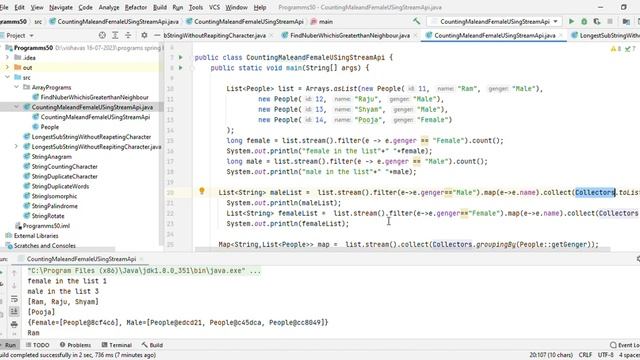Rerun program with green arrow in Run panel
640x360 pixels.
(x=2, y=272)
